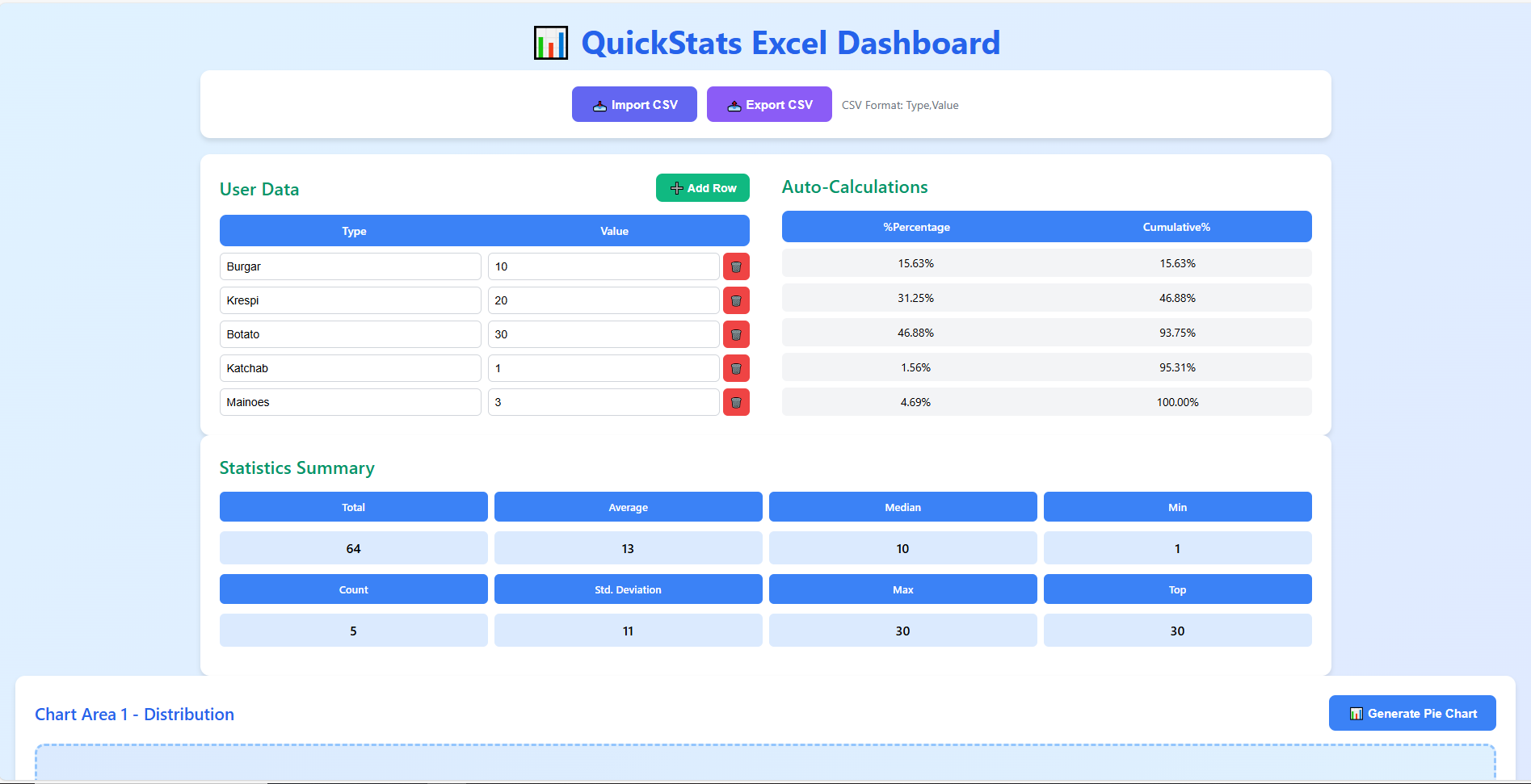This screenshot has height=784, width=1531.
Task: Click the Type input containing Mainoes
Action: coord(350,401)
